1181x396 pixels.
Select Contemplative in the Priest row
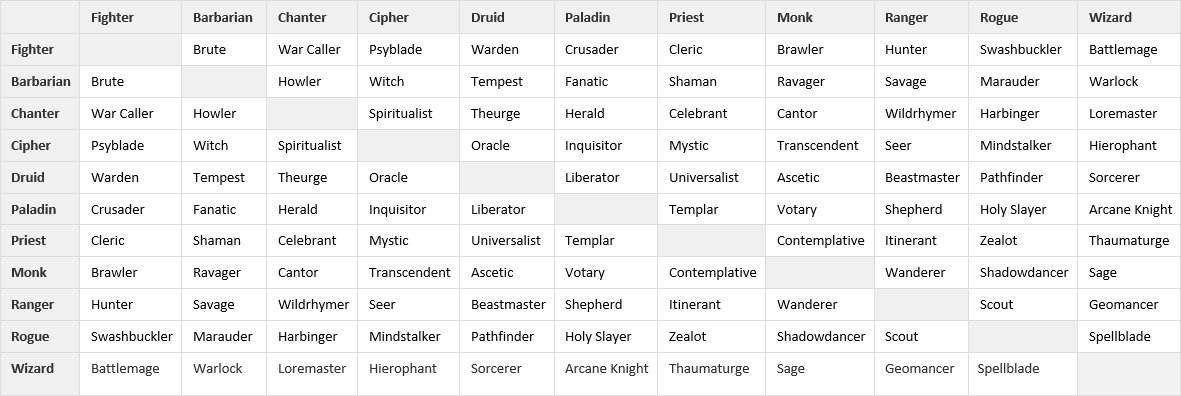820,241
